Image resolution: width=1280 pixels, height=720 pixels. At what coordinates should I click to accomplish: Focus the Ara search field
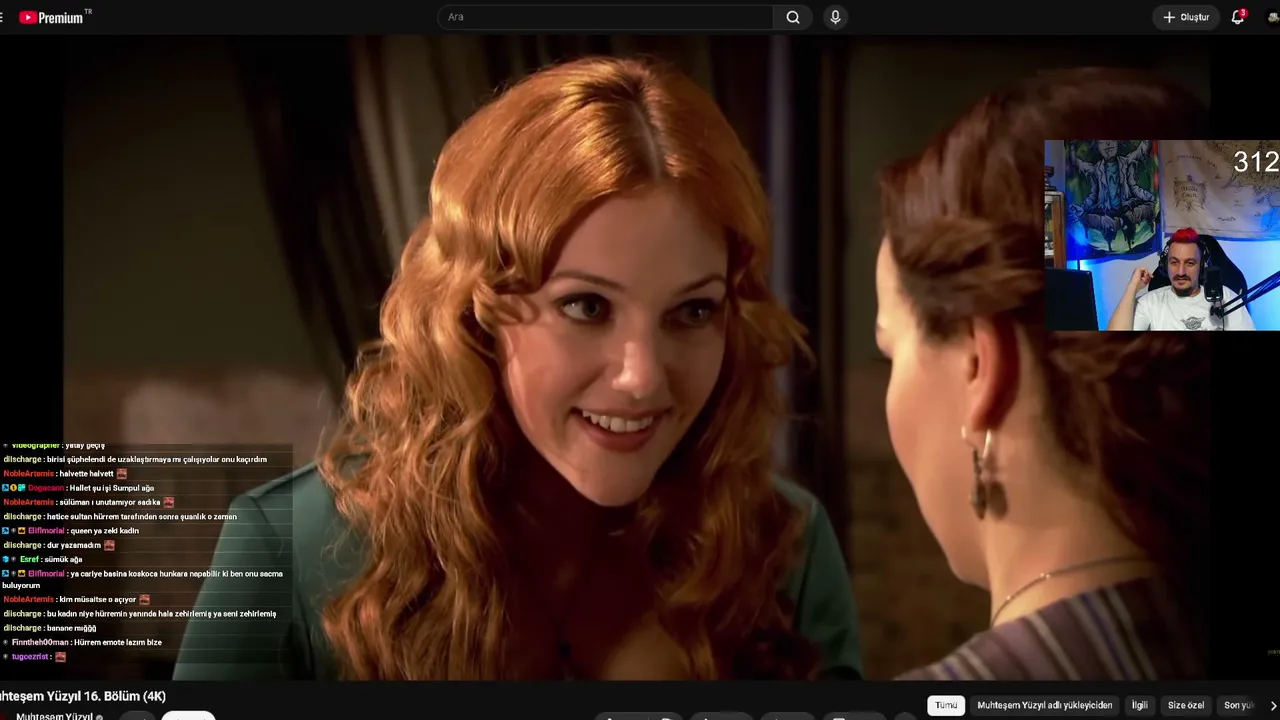(605, 17)
